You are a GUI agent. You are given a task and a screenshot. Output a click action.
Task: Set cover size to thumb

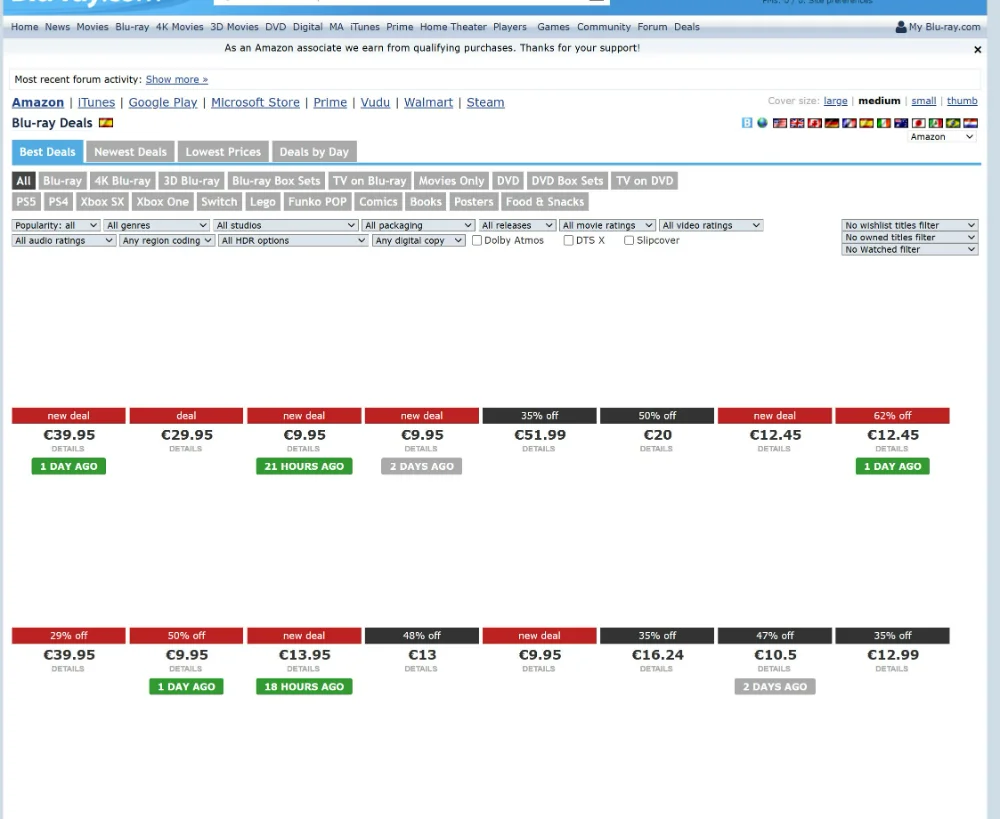coord(962,101)
